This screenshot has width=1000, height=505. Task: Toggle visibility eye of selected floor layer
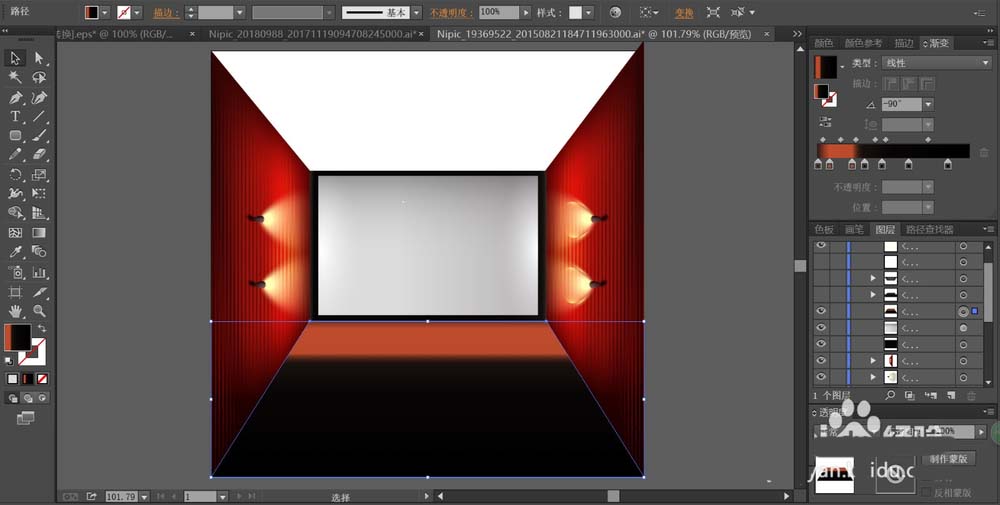pos(821,311)
